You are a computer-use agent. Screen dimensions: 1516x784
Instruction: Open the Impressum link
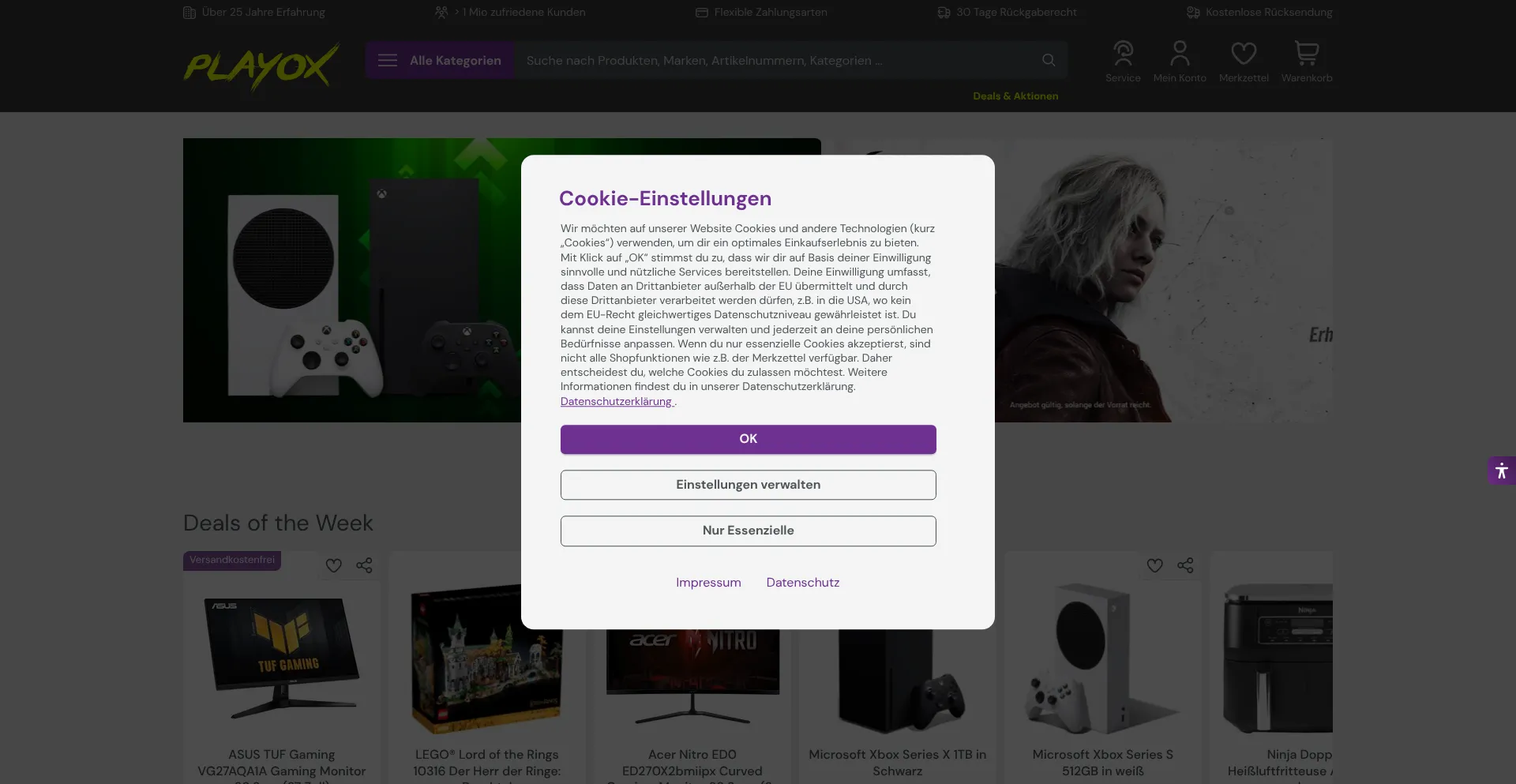708,583
